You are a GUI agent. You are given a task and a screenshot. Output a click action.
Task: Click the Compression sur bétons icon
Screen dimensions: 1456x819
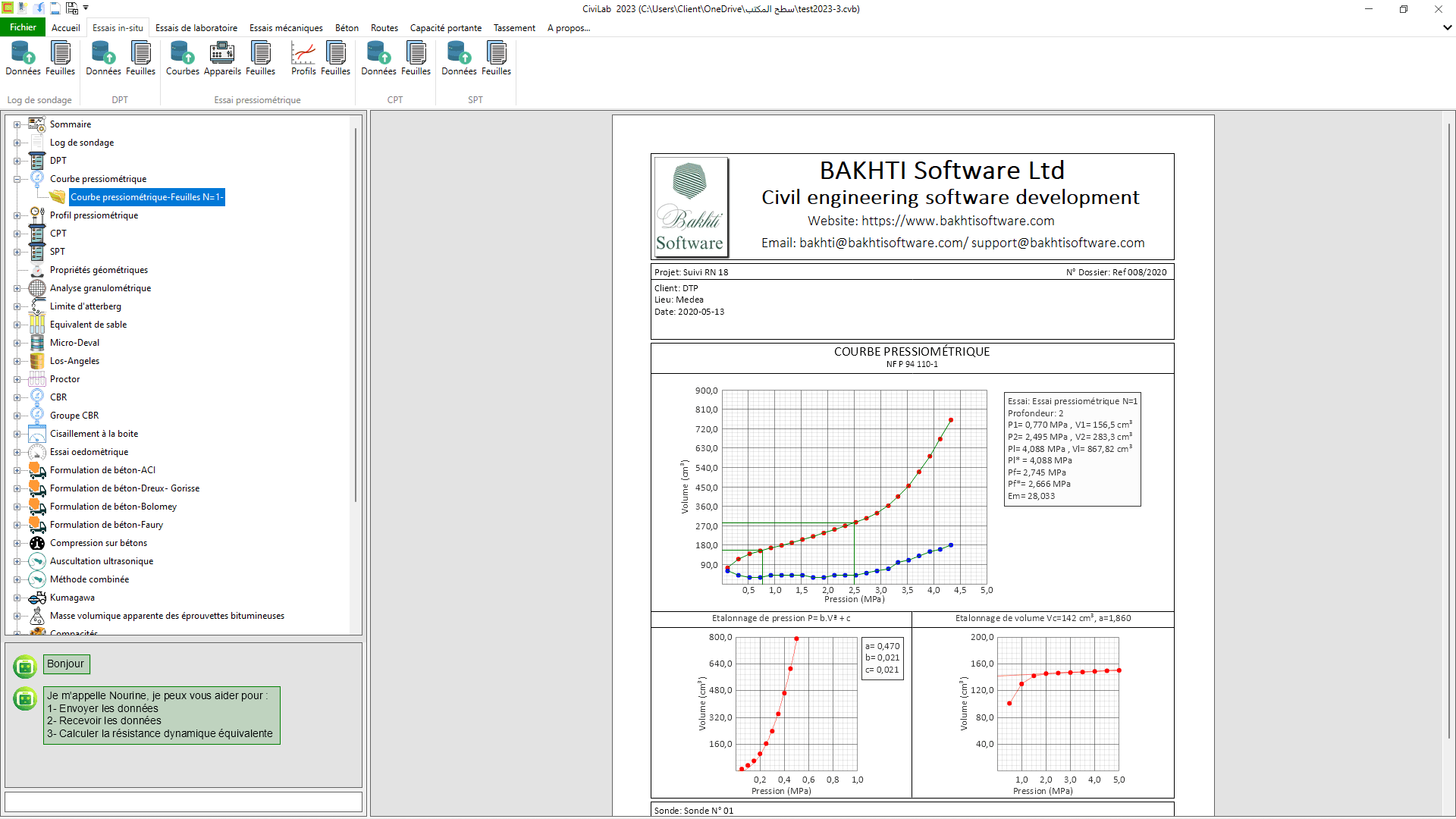37,543
